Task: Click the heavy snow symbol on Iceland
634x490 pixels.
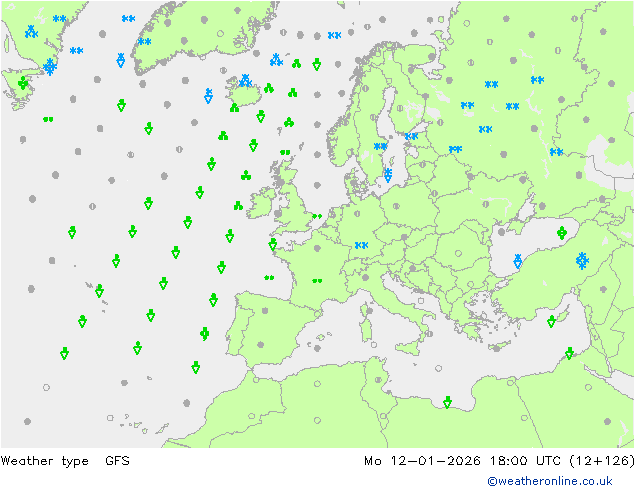Action: [245, 80]
